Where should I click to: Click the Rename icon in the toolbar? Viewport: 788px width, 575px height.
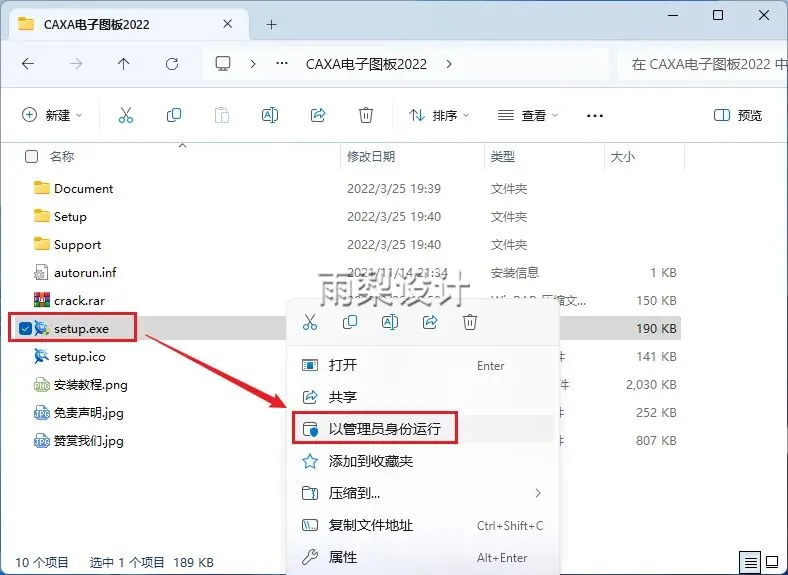[x=270, y=115]
